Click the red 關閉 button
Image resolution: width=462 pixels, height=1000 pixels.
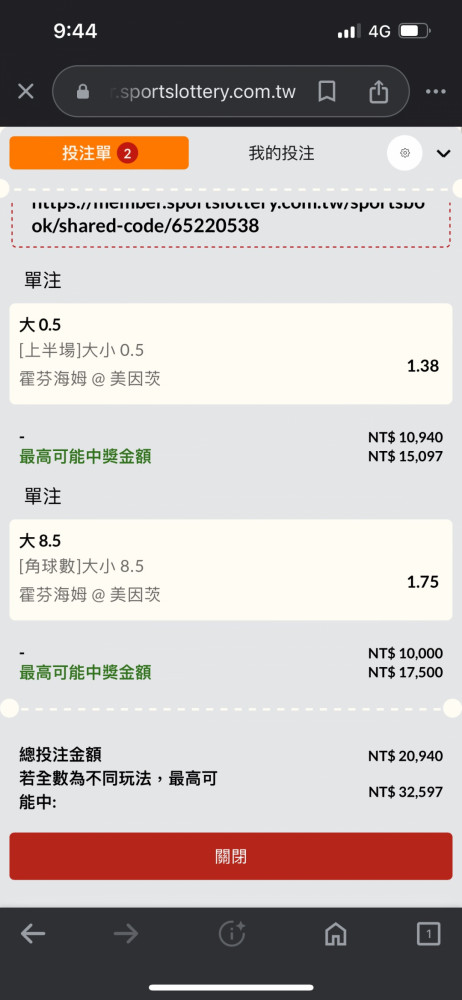(231, 856)
